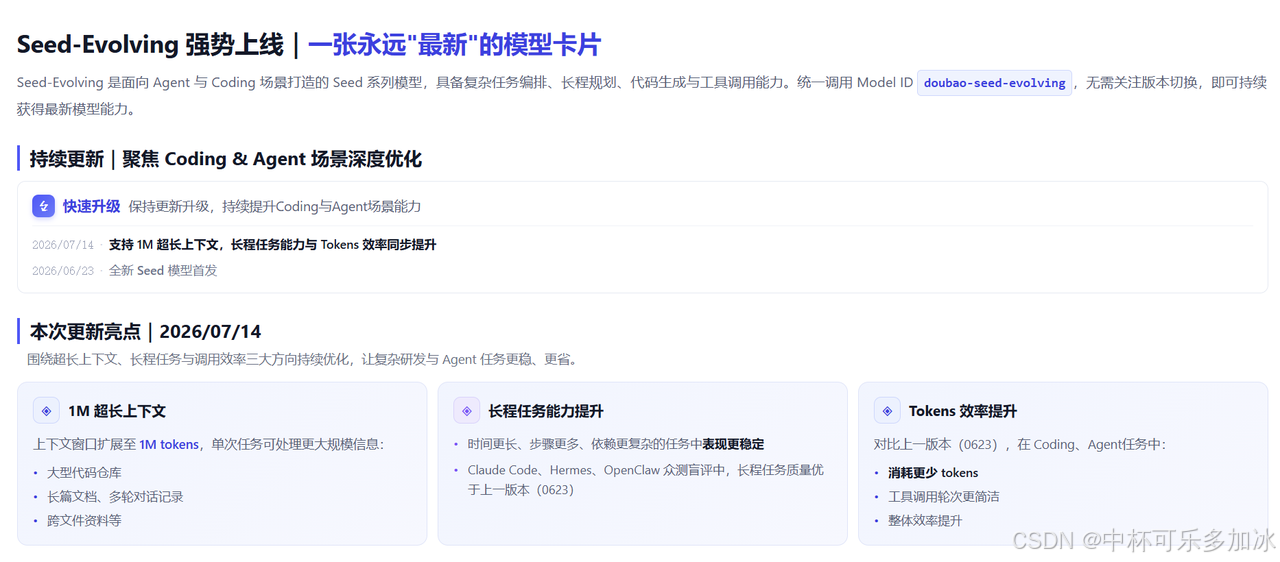The image size is (1280, 562).
Task: Click the Claude Code、Hermes、OpenClaw bullet
Action: click(x=645, y=480)
